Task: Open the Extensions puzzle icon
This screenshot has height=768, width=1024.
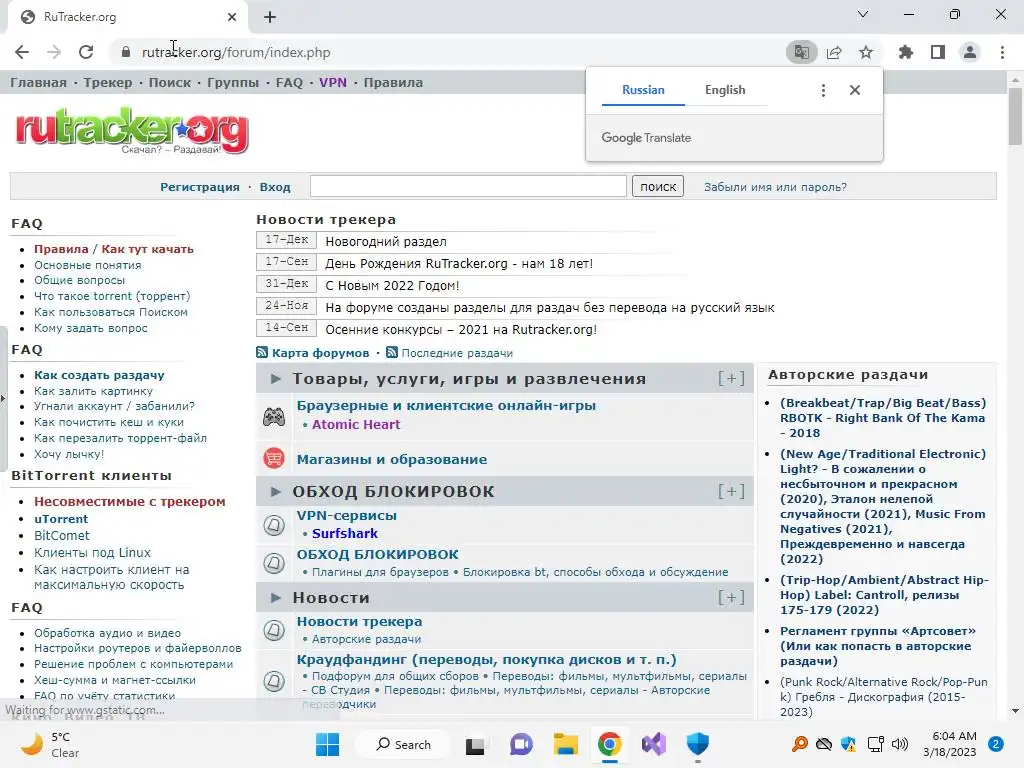Action: click(906, 52)
